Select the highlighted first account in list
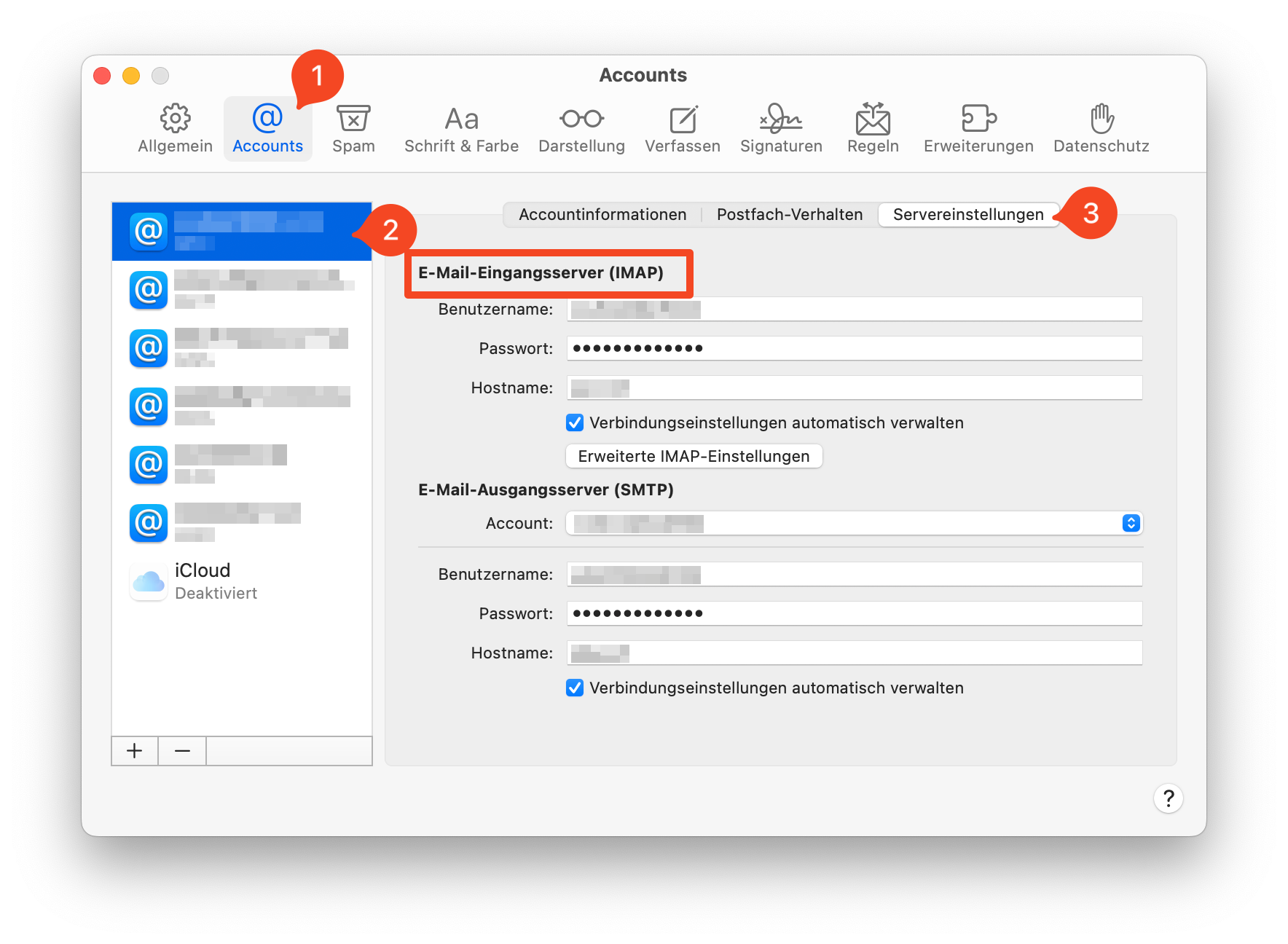Image resolution: width=1288 pixels, height=944 pixels. tap(242, 232)
